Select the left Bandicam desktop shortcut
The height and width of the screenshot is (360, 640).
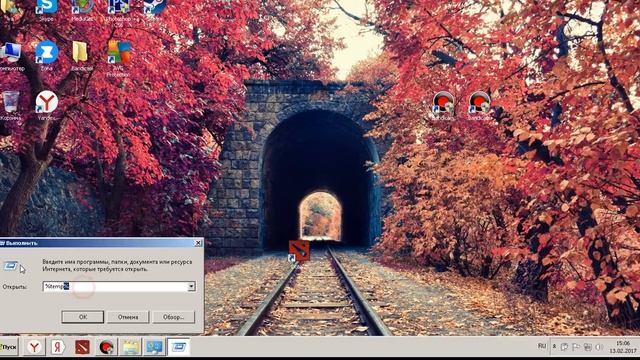click(442, 105)
